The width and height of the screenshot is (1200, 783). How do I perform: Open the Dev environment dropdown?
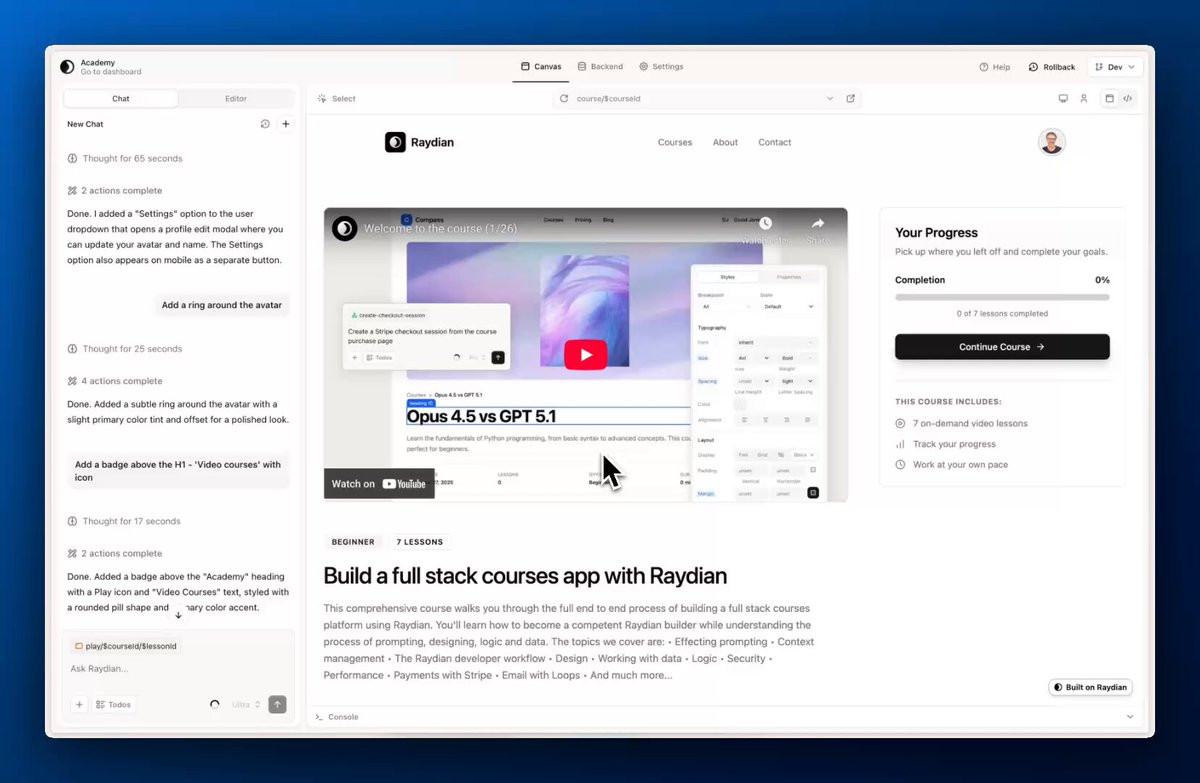[x=1115, y=67]
